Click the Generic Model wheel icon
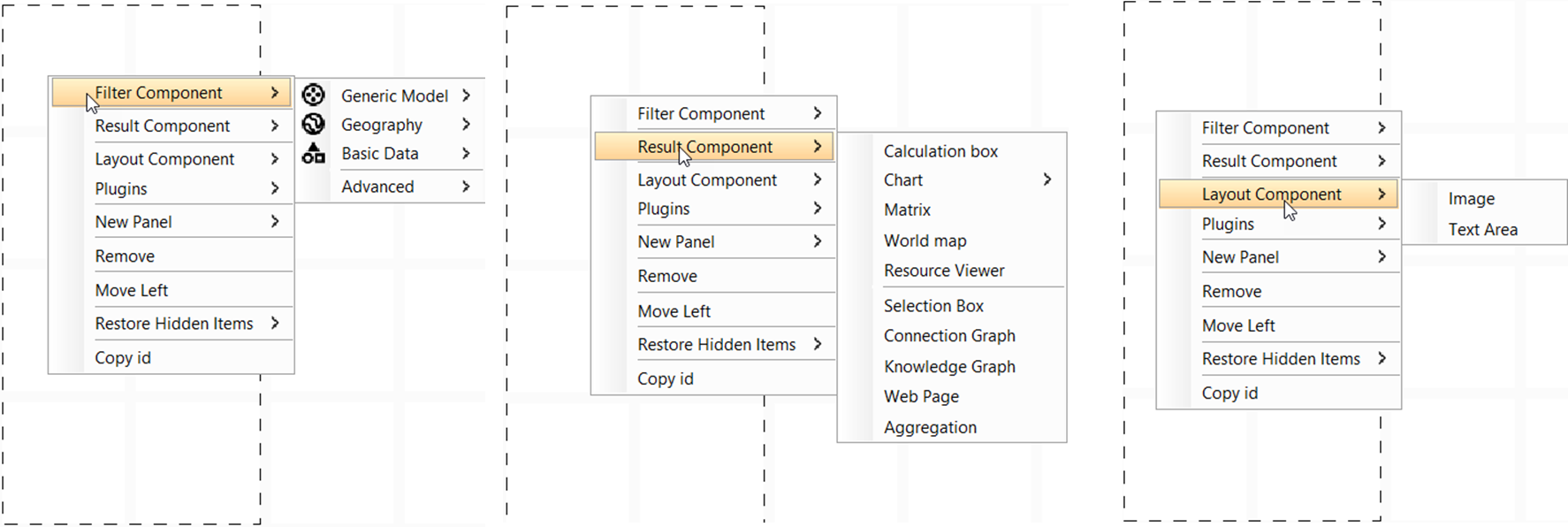The width and height of the screenshot is (1568, 527). pos(313,95)
